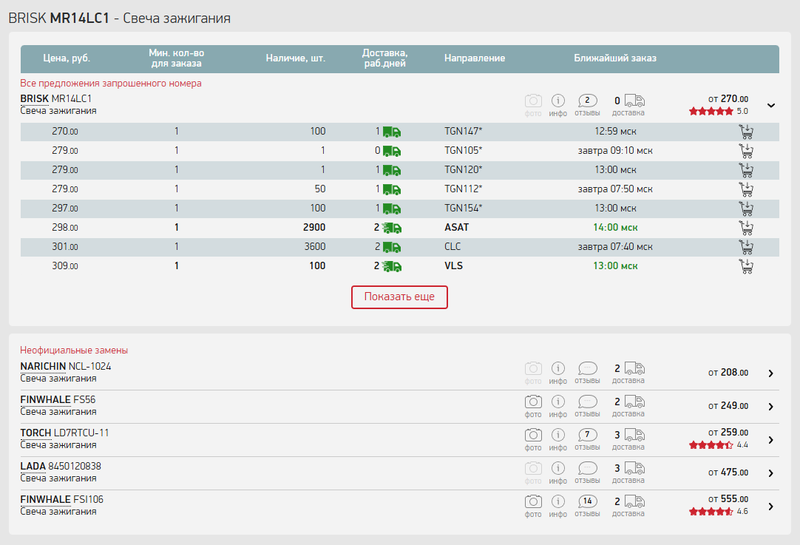Click 'завтра 09:10 мск' order time

click(615, 151)
